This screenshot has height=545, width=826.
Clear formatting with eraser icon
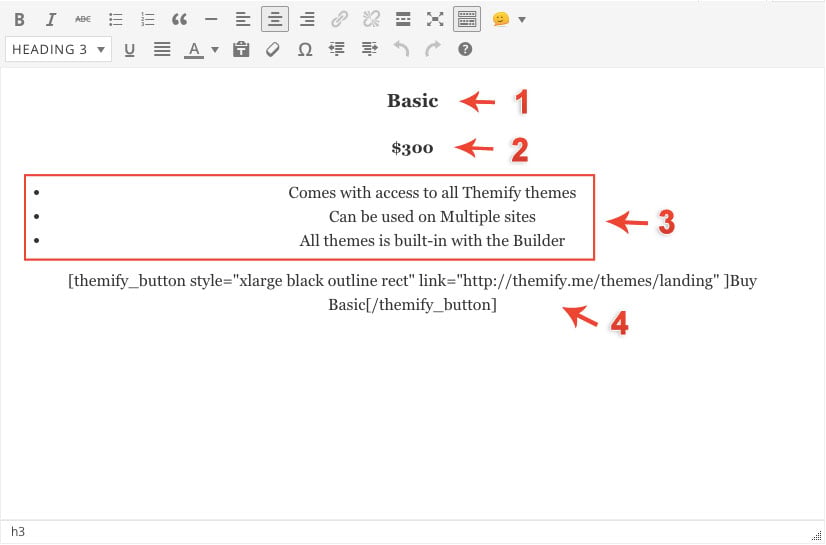point(272,49)
